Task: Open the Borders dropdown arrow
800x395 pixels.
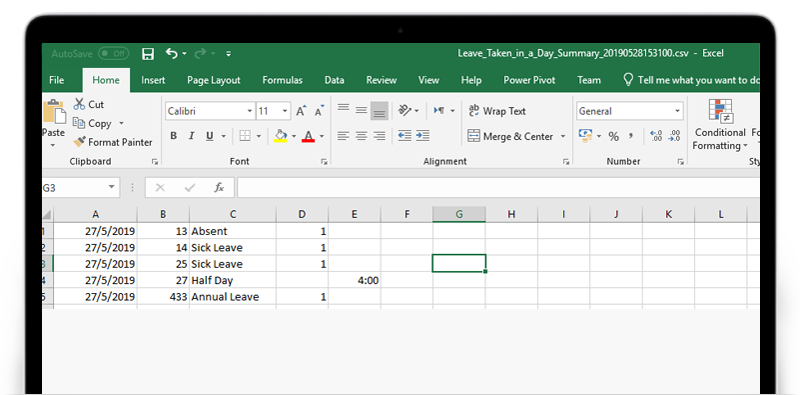Action: (x=259, y=136)
